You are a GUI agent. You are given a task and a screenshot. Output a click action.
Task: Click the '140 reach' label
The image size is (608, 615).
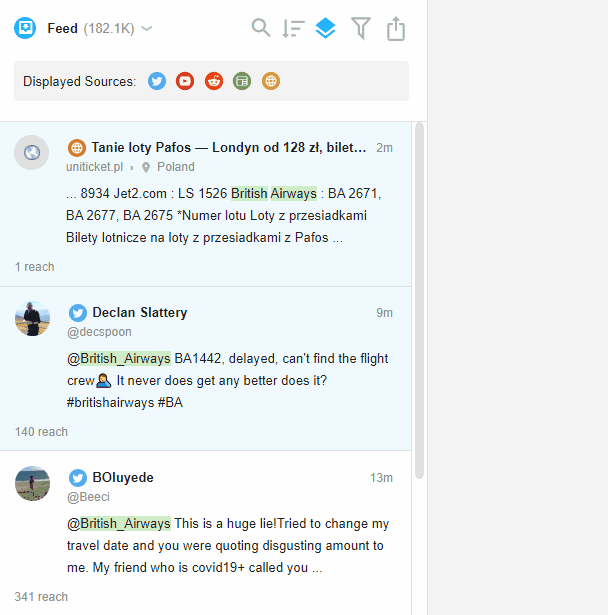point(41,432)
